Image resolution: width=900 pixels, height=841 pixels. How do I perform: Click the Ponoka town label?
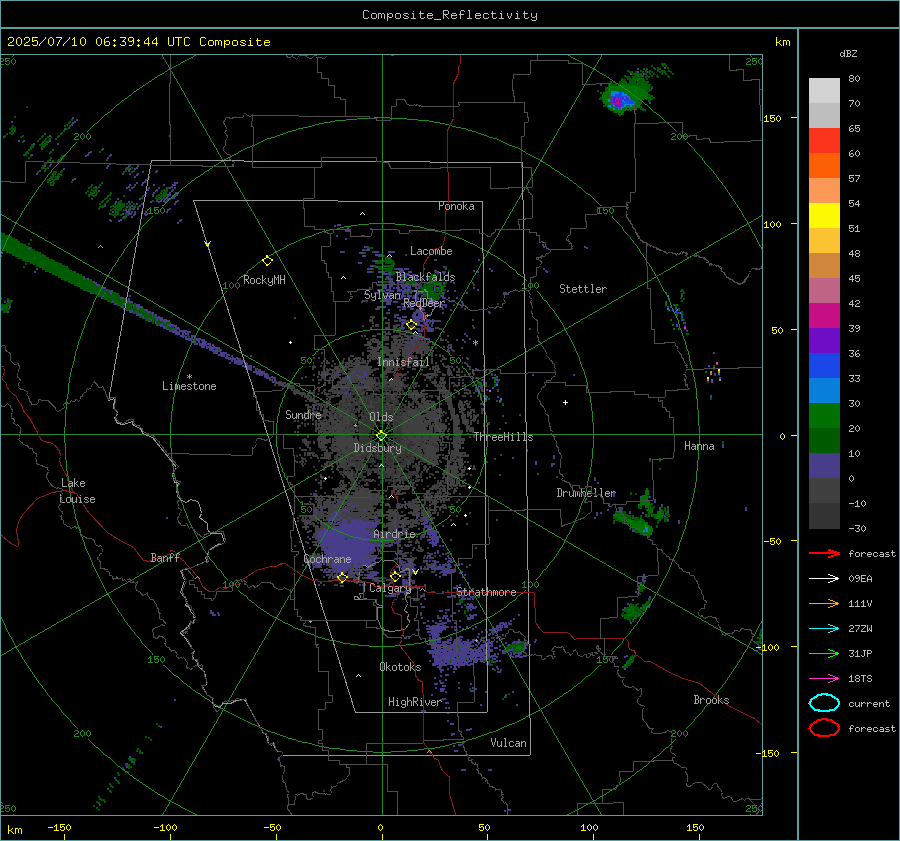click(x=456, y=206)
